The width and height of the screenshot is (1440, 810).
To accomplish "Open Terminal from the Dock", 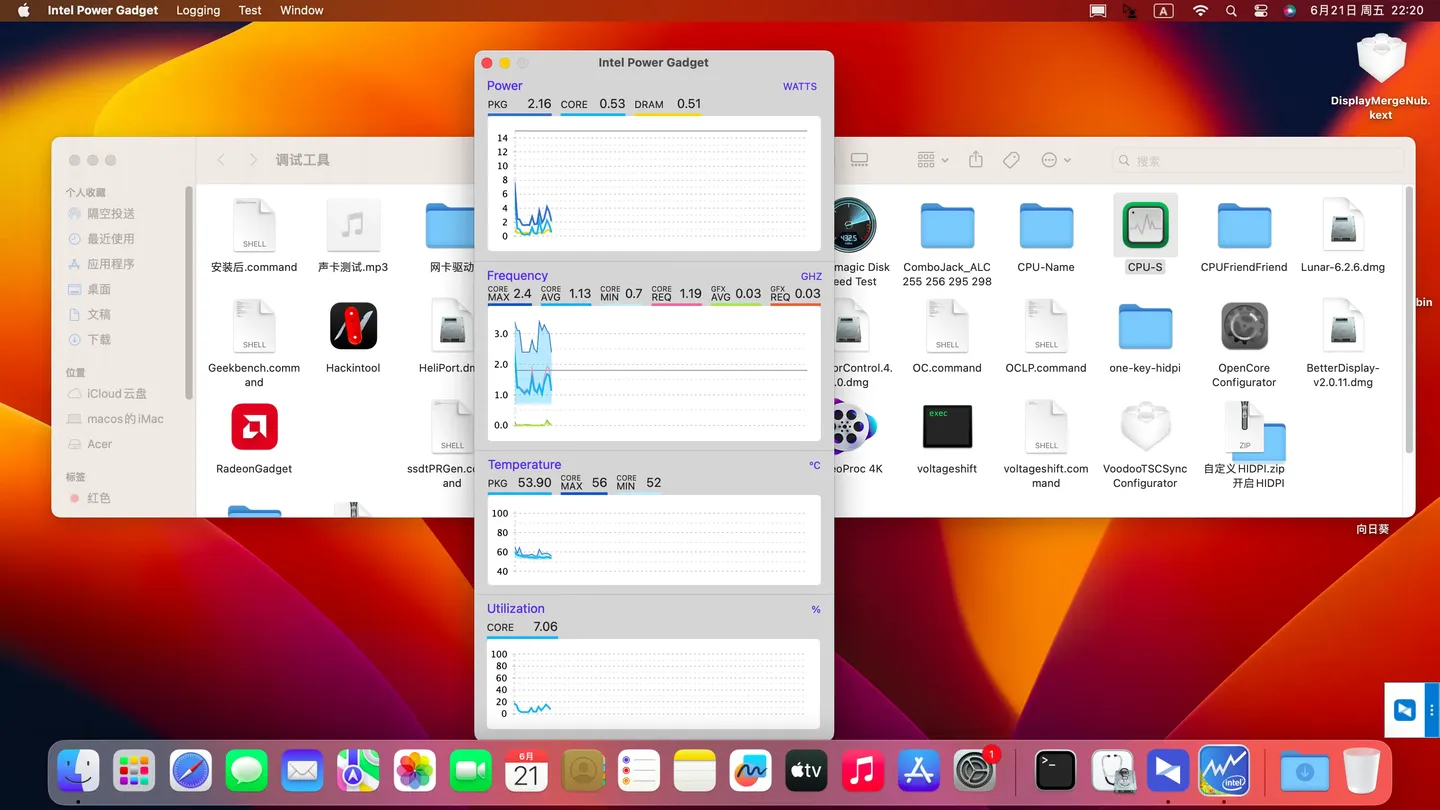I will tap(1054, 770).
